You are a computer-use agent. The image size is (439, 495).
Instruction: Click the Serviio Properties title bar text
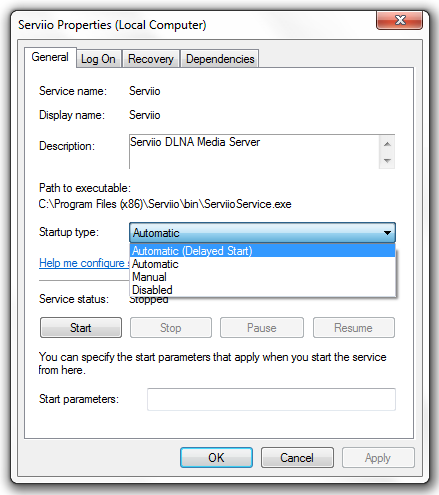[x=112, y=25]
